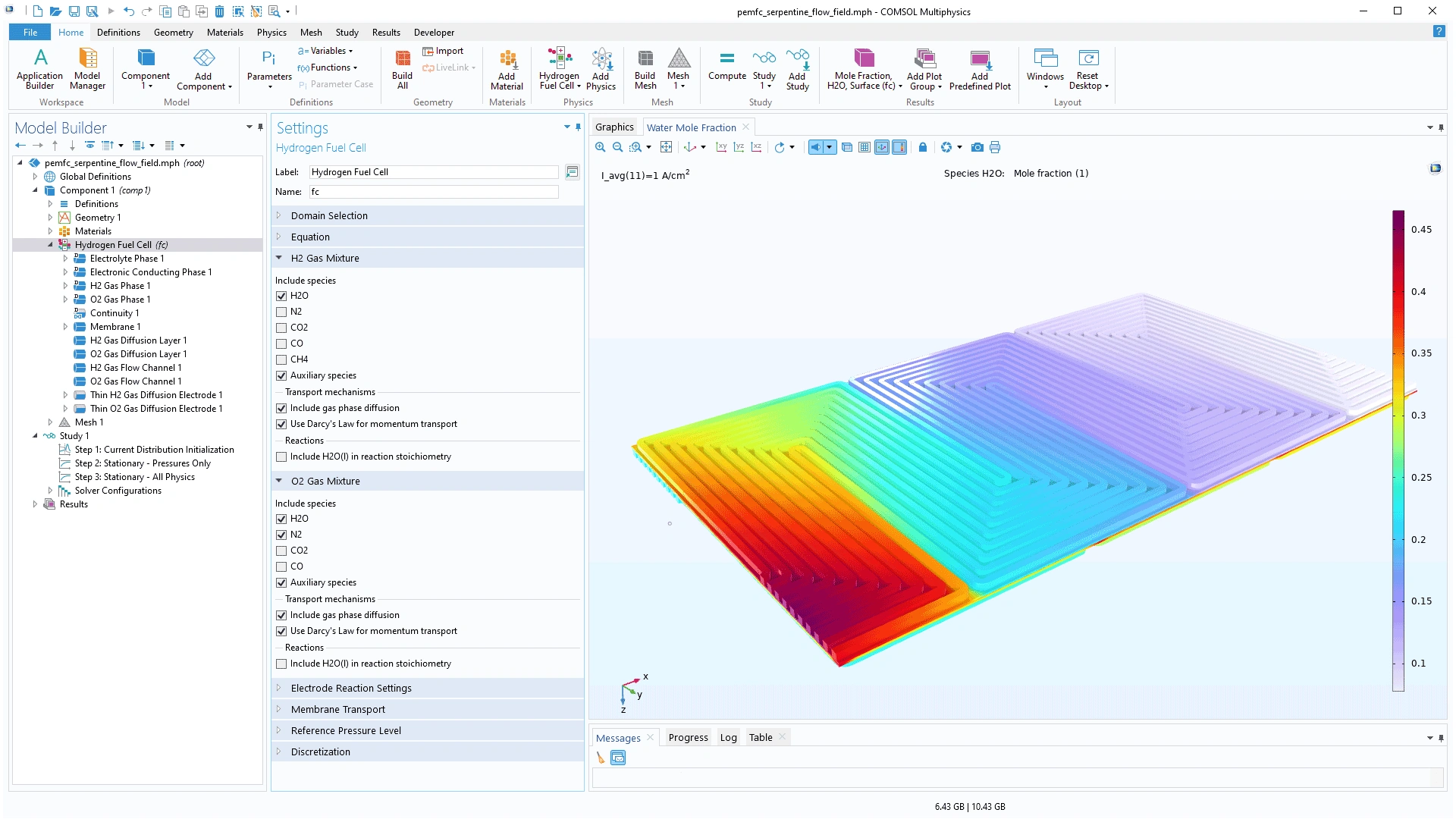Viewport: 1456px width, 819px height.
Task: Click the Print icon in the Graphics toolbar
Action: coord(995,147)
